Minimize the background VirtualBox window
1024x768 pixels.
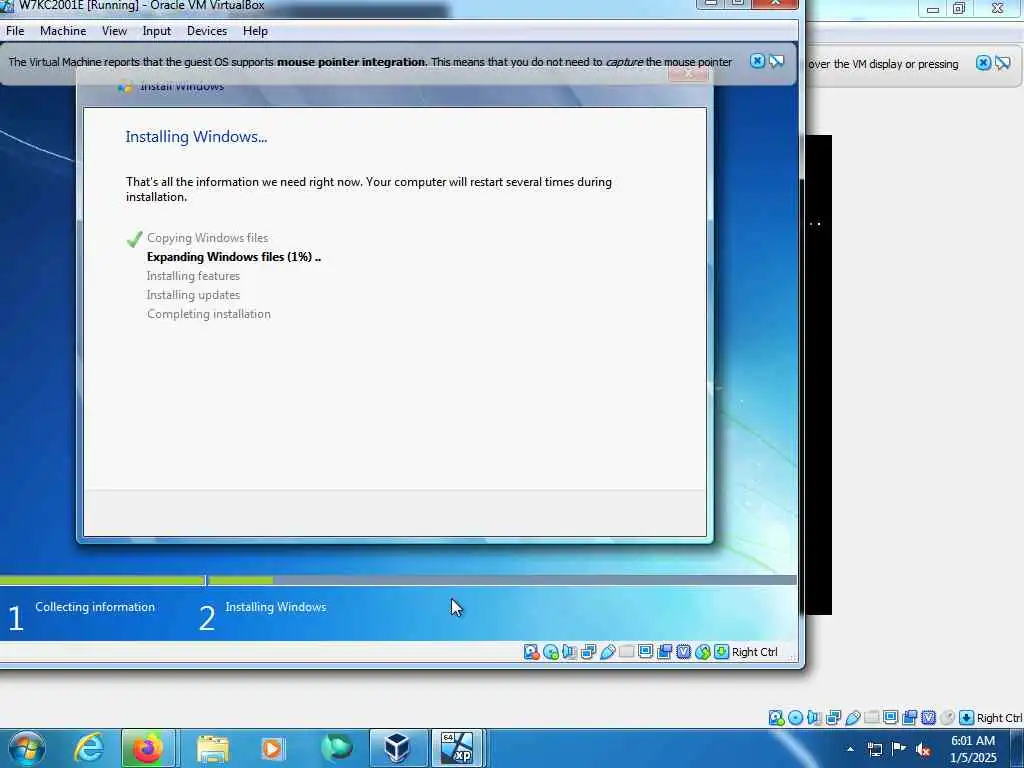tap(933, 8)
